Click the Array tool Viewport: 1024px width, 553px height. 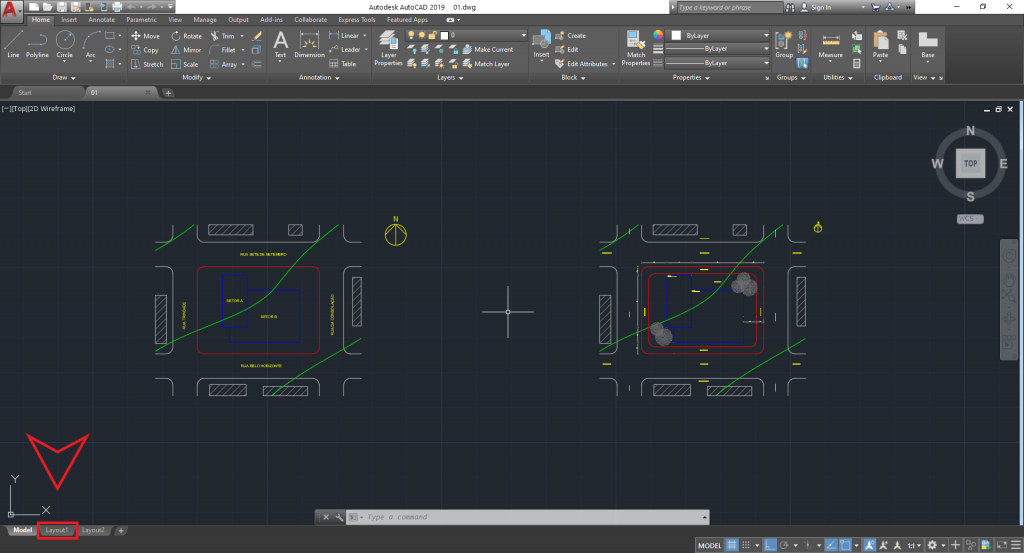[223, 64]
